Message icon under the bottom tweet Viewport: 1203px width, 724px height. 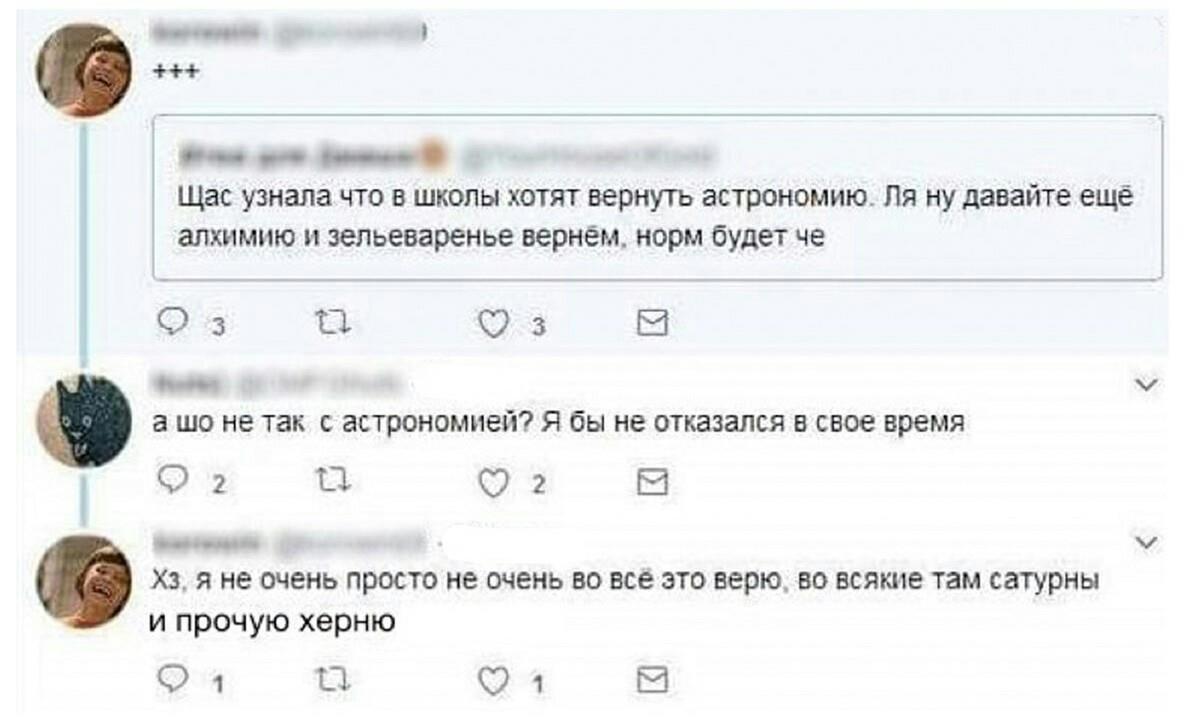[x=653, y=681]
